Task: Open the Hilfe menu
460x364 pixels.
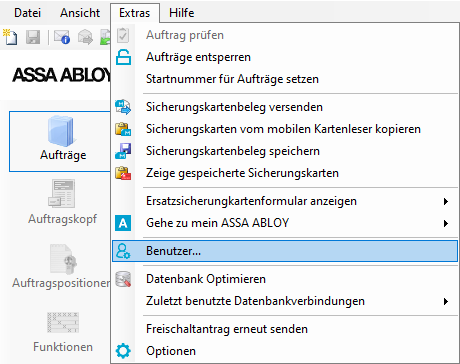Action: [x=181, y=13]
